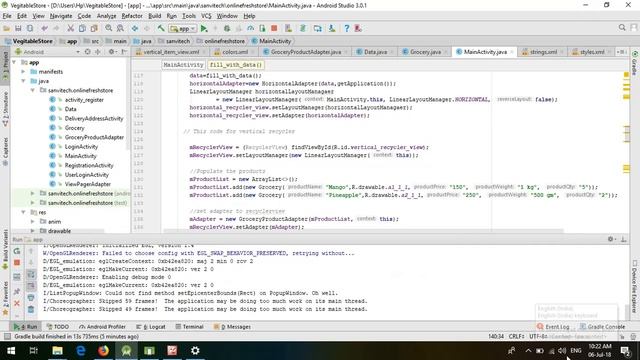Toggle soft-wrap in Run console
Viewport: 640px width, 360px height.
[31, 275]
